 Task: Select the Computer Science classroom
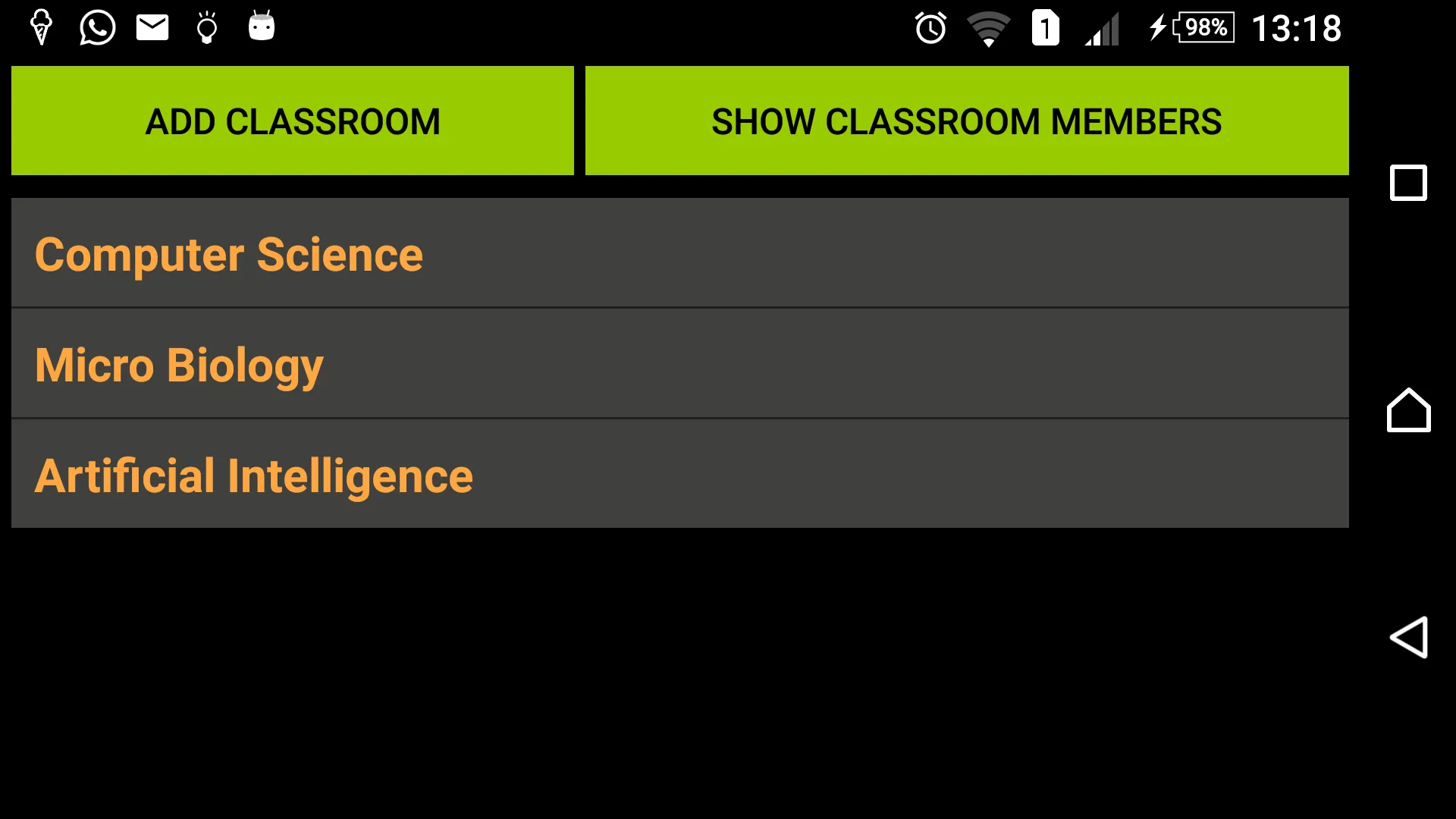click(x=680, y=254)
